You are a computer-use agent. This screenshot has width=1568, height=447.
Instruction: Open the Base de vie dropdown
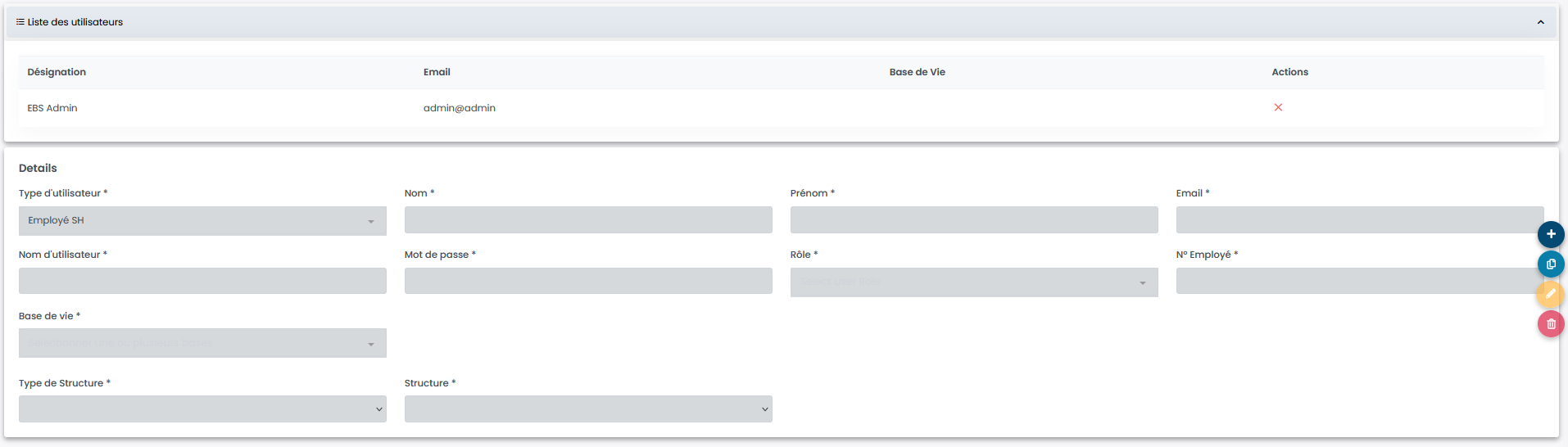202,344
